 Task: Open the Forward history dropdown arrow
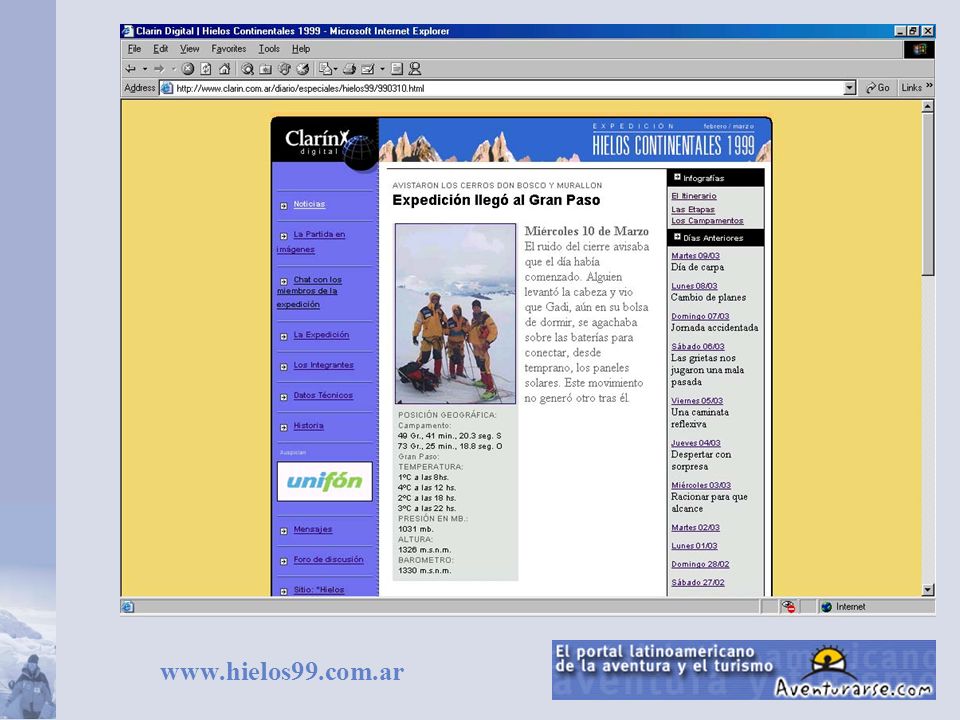(173, 69)
